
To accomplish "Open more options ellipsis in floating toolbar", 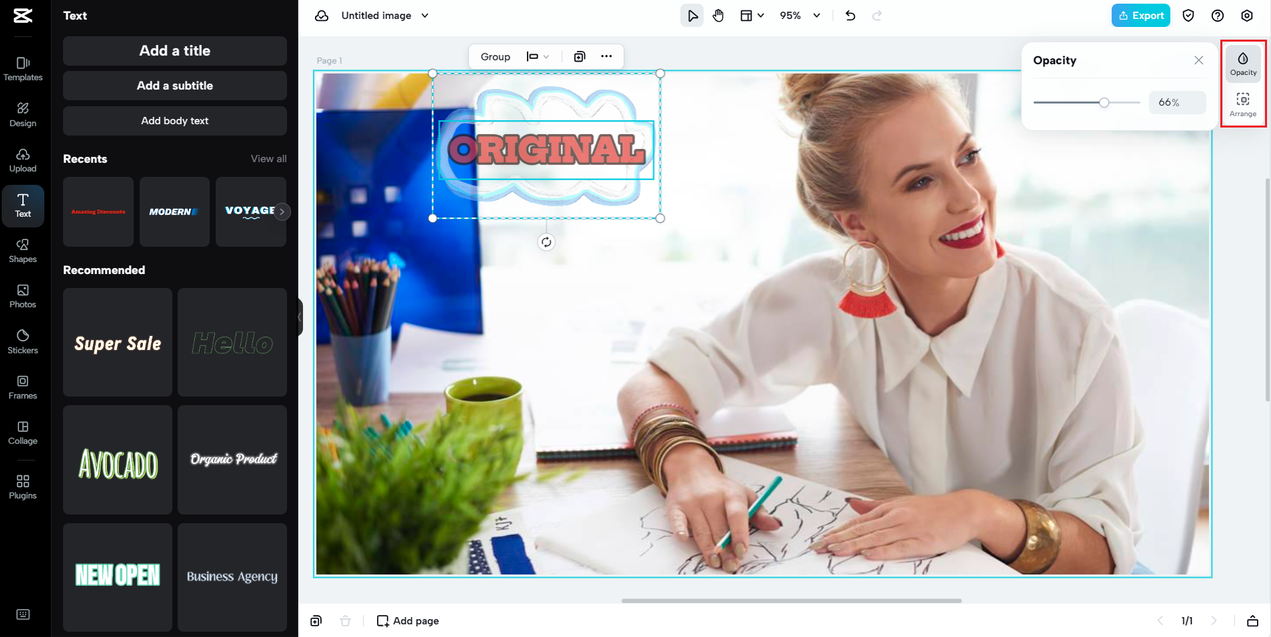I will 606,57.
